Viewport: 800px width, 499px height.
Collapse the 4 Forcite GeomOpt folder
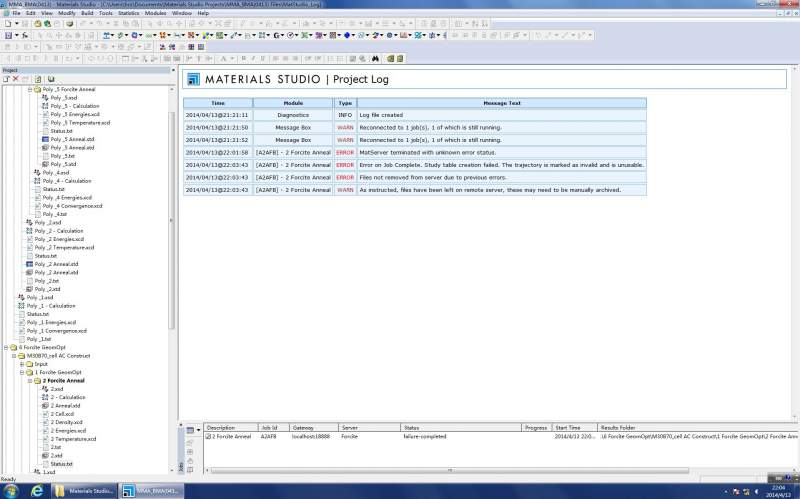6,347
